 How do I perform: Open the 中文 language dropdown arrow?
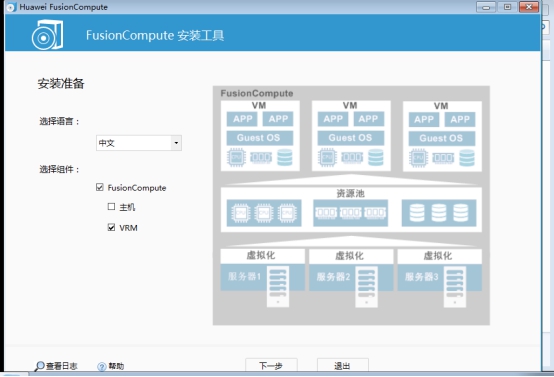[176, 143]
